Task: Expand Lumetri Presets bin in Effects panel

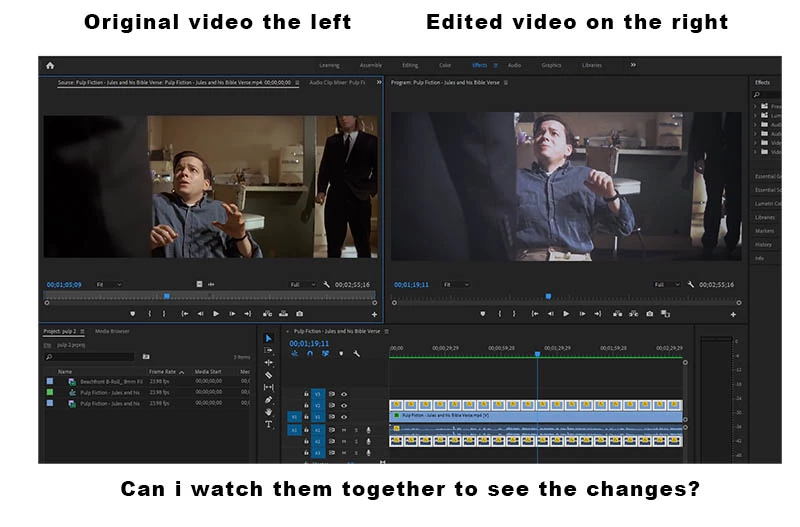Action: tap(755, 115)
